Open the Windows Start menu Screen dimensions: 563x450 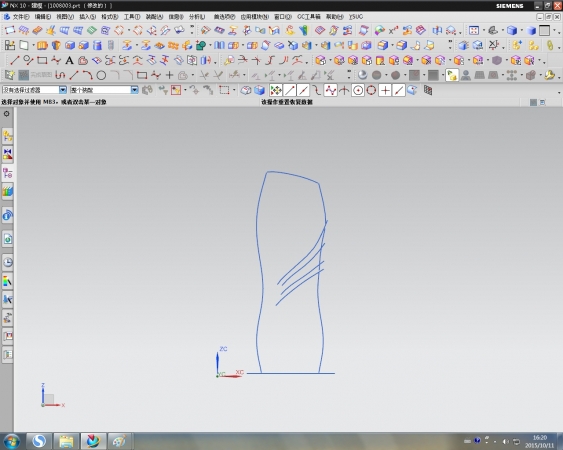[11, 441]
